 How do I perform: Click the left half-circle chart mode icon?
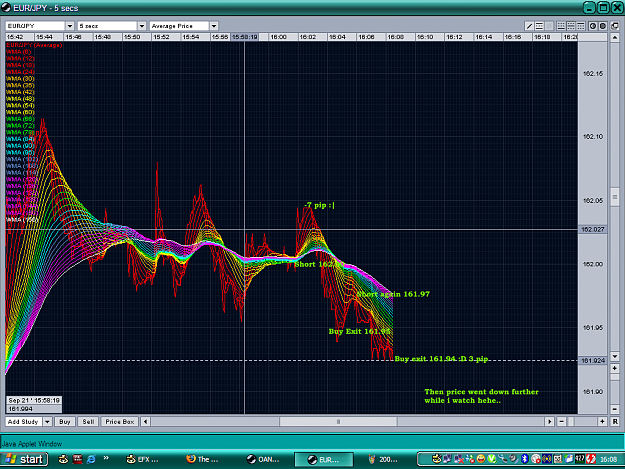coord(593,26)
